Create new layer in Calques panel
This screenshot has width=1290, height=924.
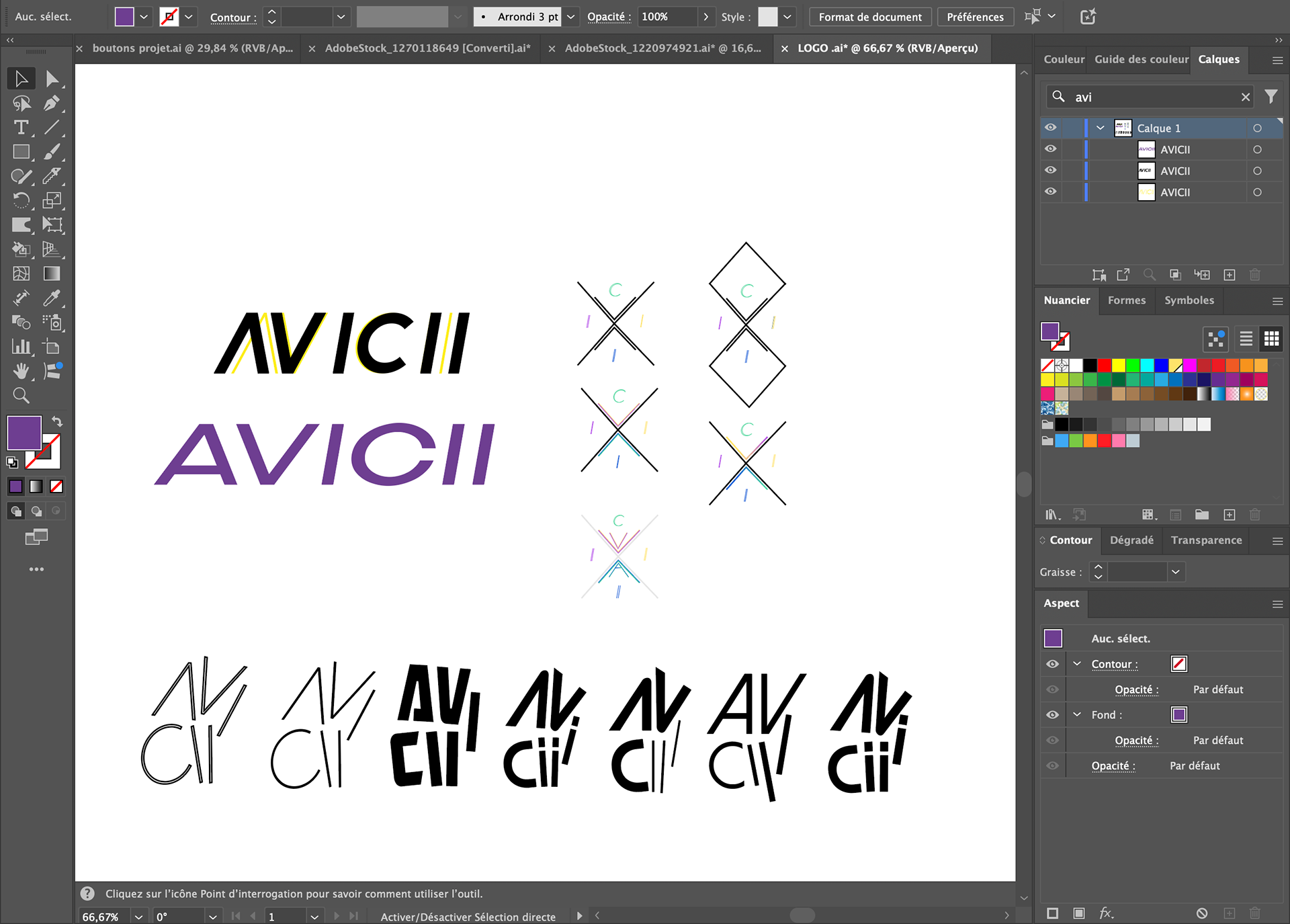coord(1229,275)
